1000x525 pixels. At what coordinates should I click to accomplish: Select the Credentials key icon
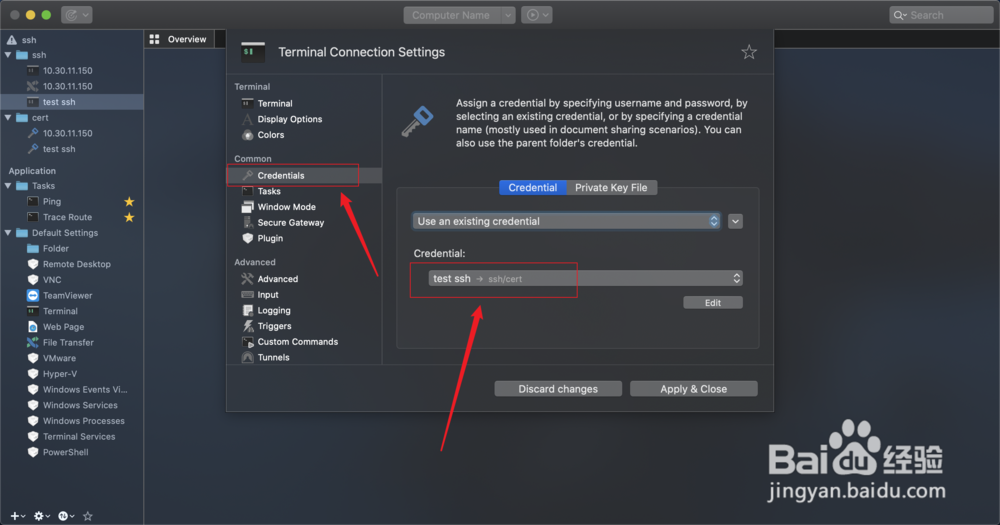click(247, 175)
